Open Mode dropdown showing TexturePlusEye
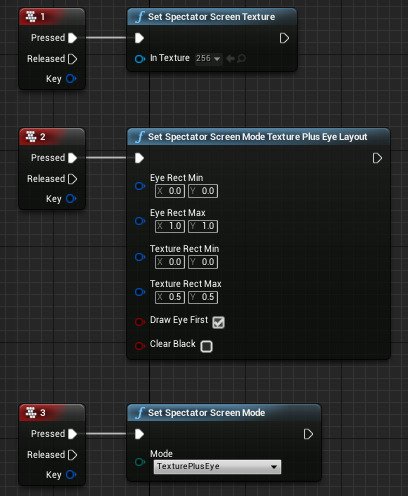 pos(217,466)
